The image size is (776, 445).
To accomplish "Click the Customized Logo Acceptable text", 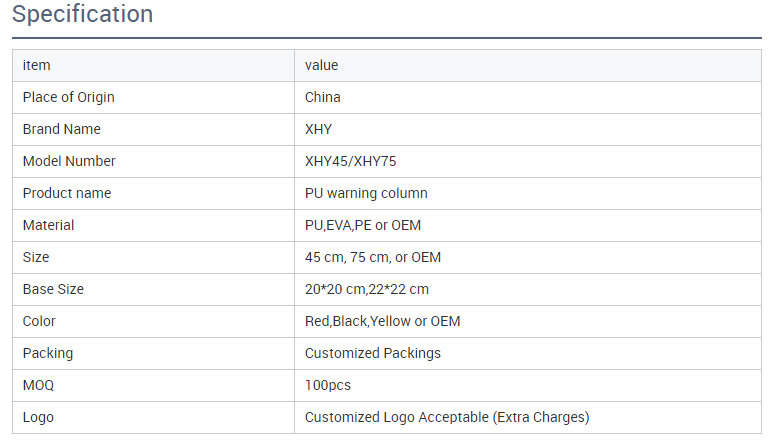I will click(x=447, y=417).
